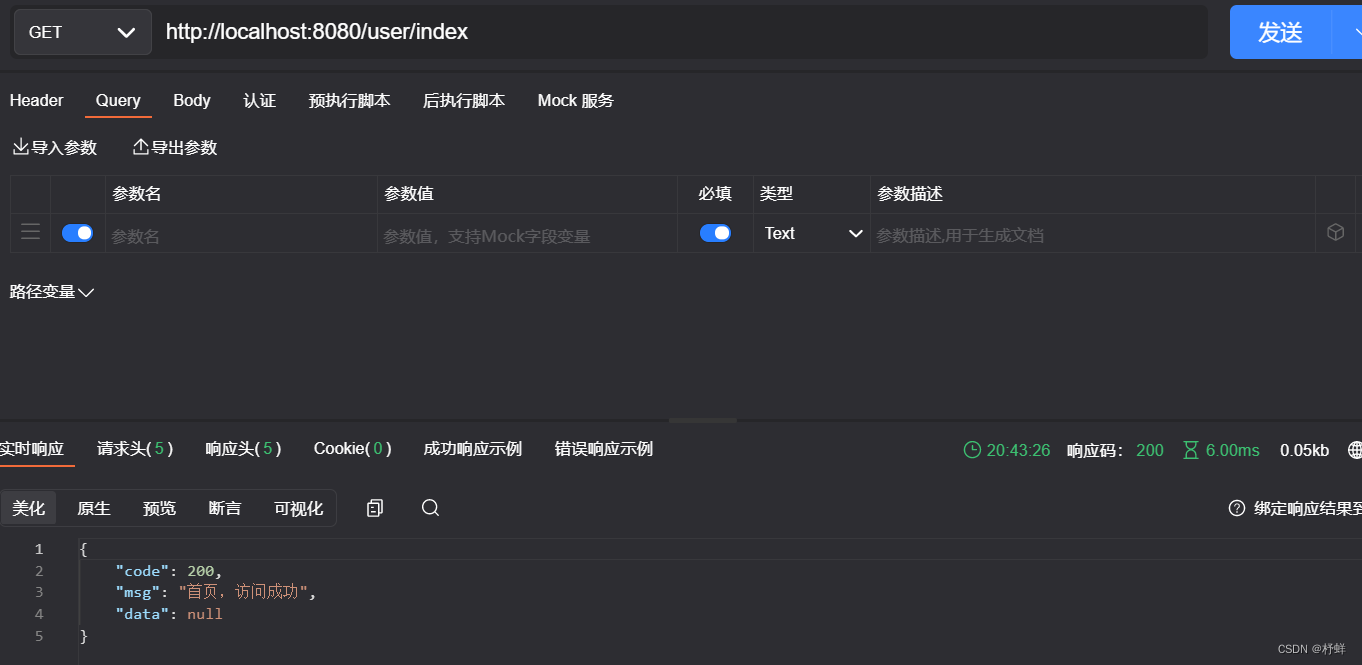This screenshot has width=1362, height=665.
Task: Click the response code value 200
Action: click(x=1150, y=450)
